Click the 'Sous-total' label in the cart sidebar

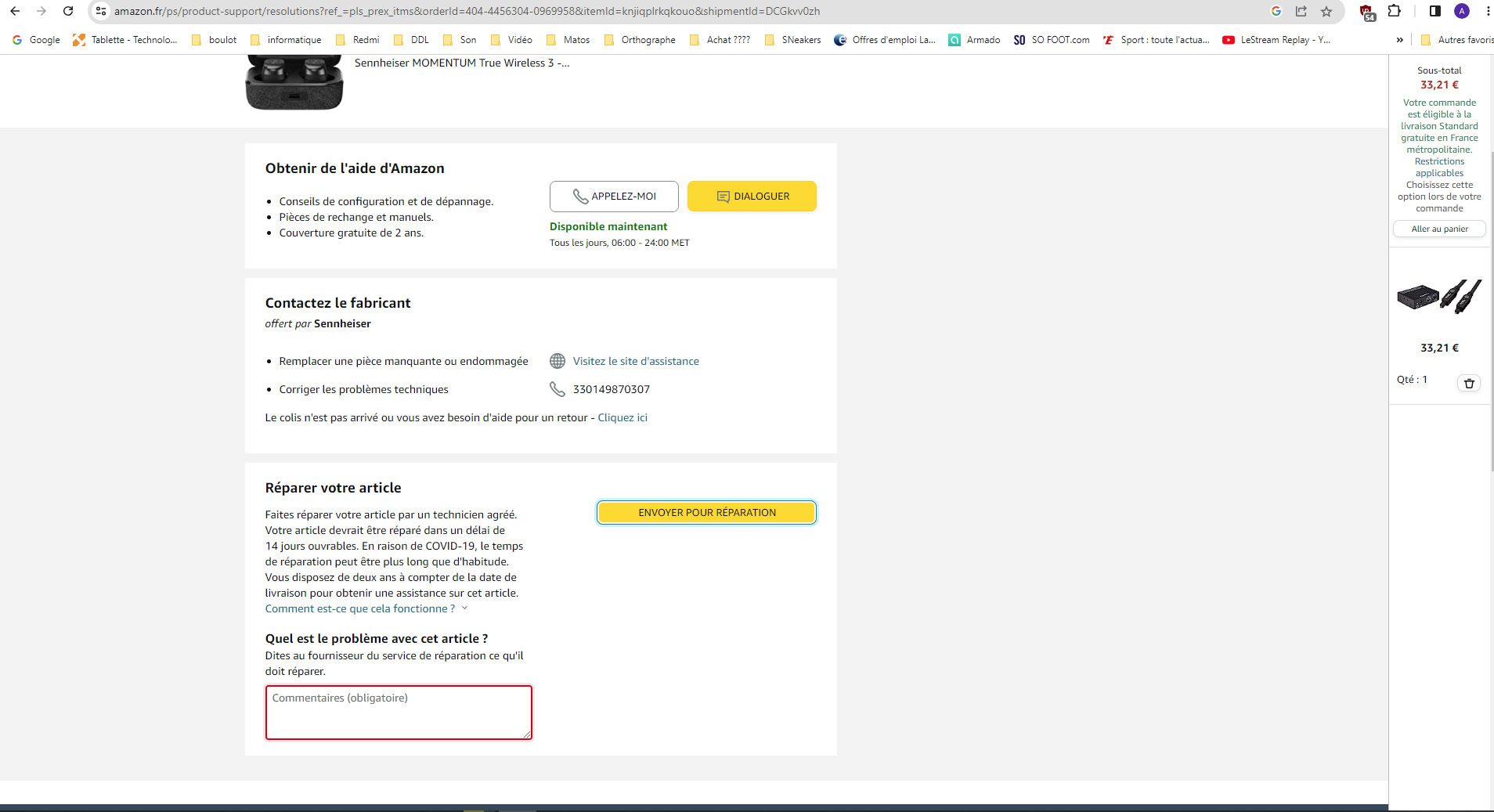[1439, 70]
